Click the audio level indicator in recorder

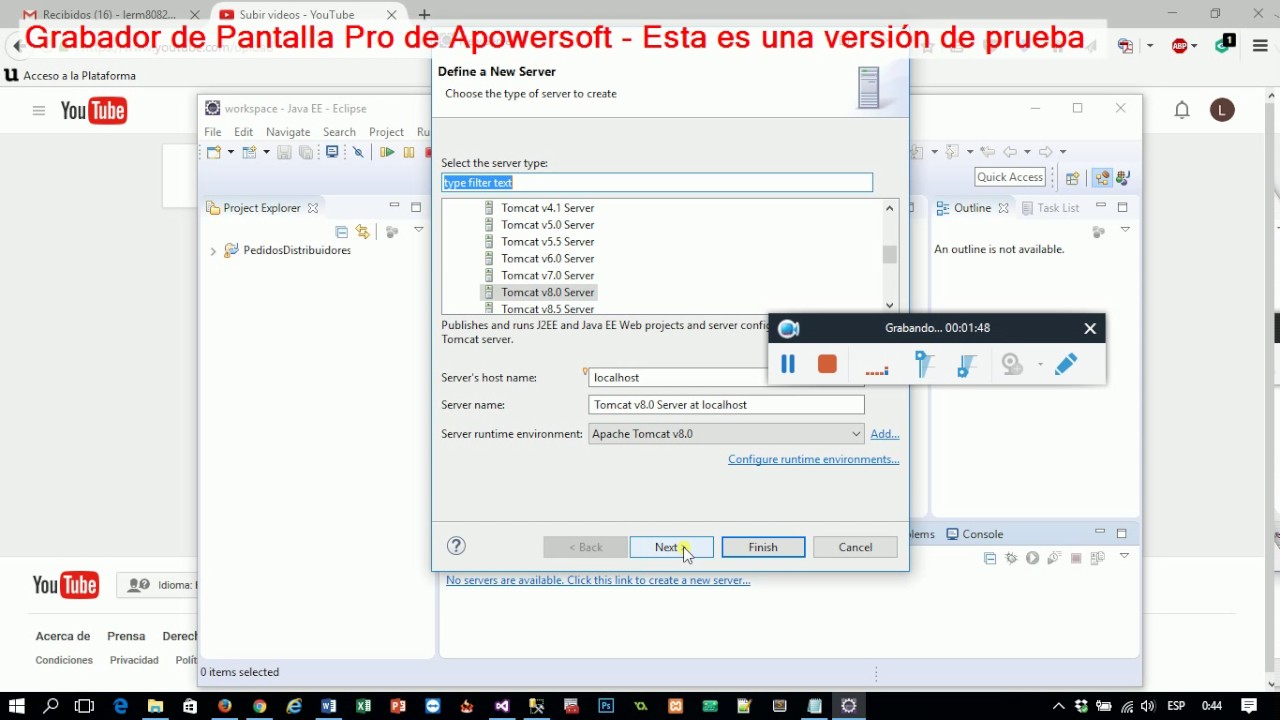[x=877, y=371]
